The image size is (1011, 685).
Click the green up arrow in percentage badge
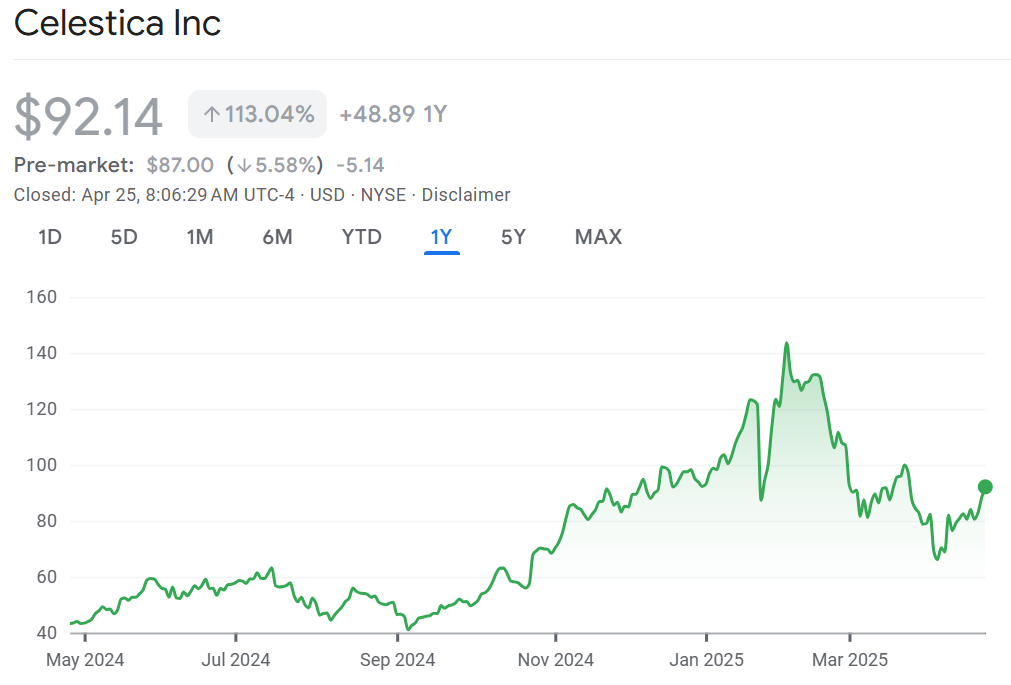[211, 114]
